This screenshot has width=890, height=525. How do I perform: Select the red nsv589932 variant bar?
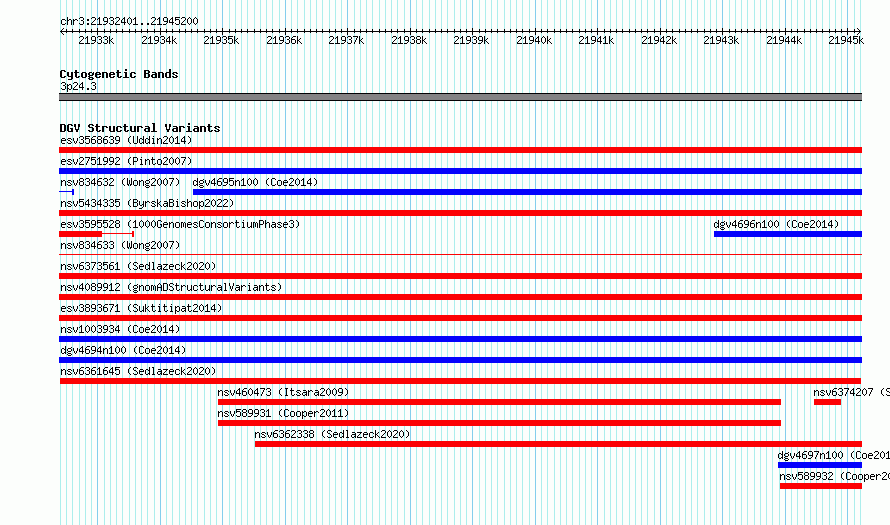click(821, 486)
